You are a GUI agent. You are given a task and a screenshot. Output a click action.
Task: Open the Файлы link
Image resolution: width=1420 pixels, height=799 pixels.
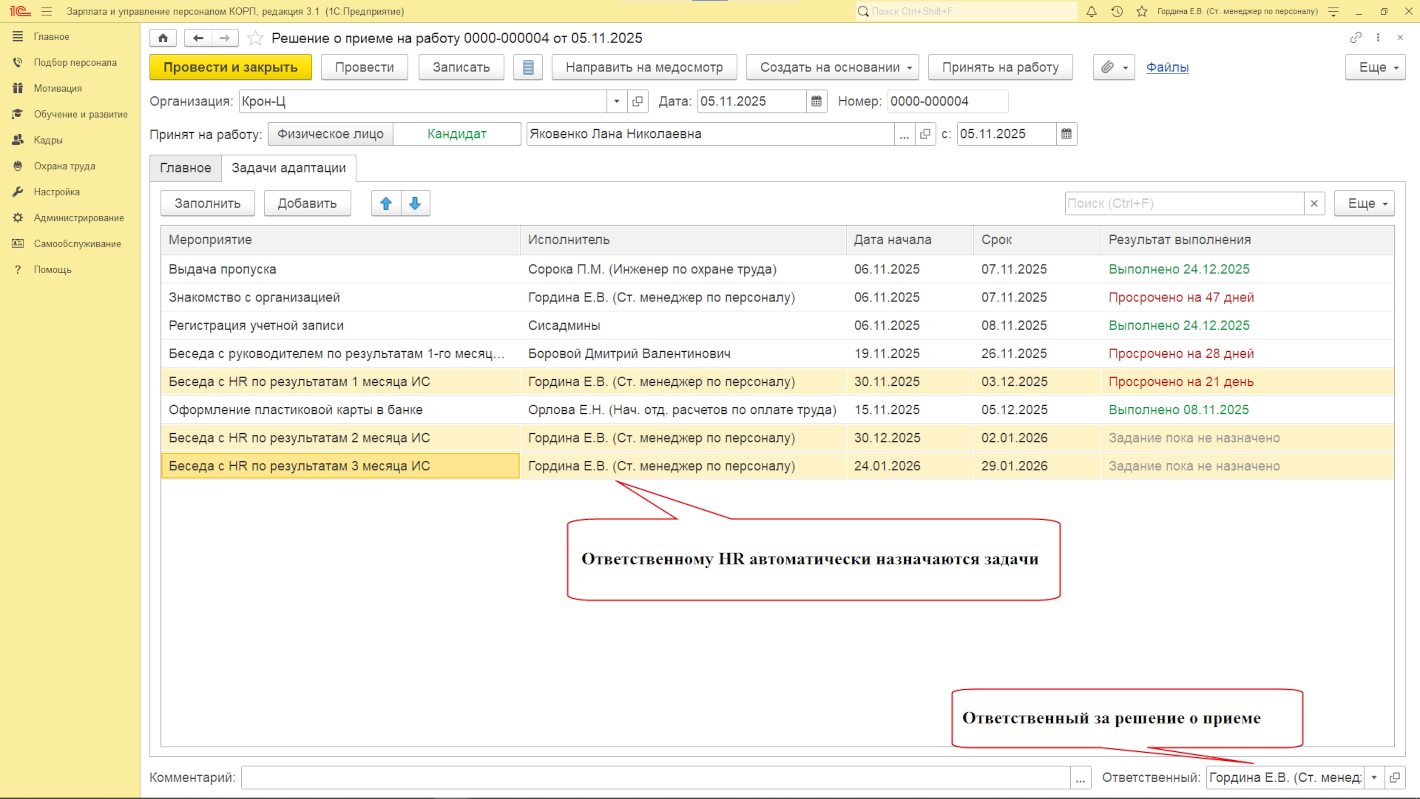(1167, 67)
